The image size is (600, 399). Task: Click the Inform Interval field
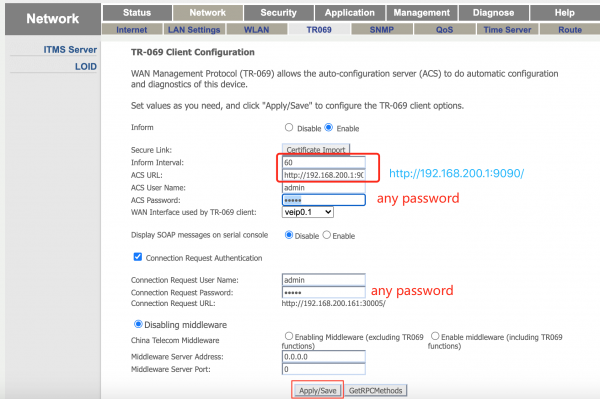coord(324,163)
